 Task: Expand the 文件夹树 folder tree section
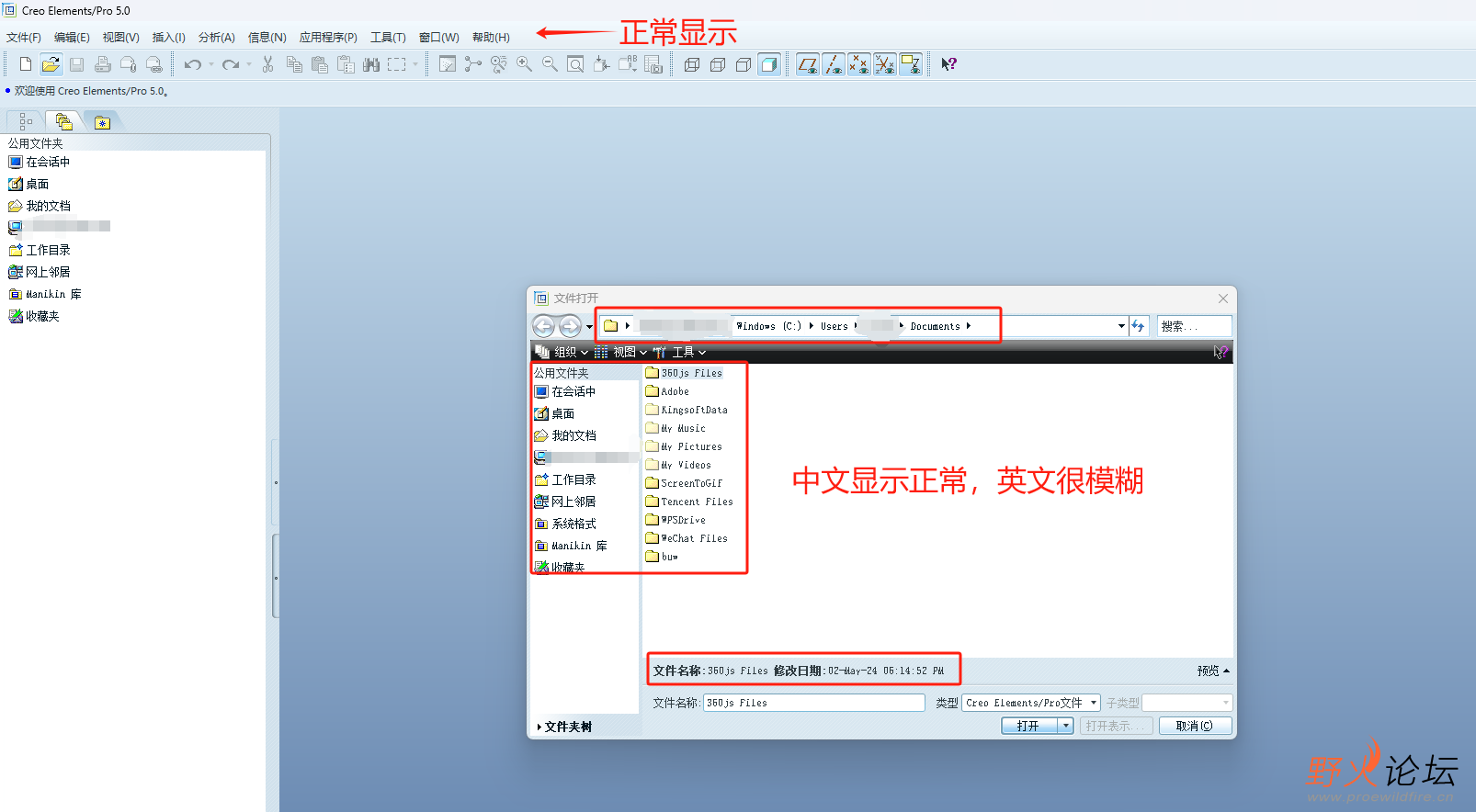point(565,727)
